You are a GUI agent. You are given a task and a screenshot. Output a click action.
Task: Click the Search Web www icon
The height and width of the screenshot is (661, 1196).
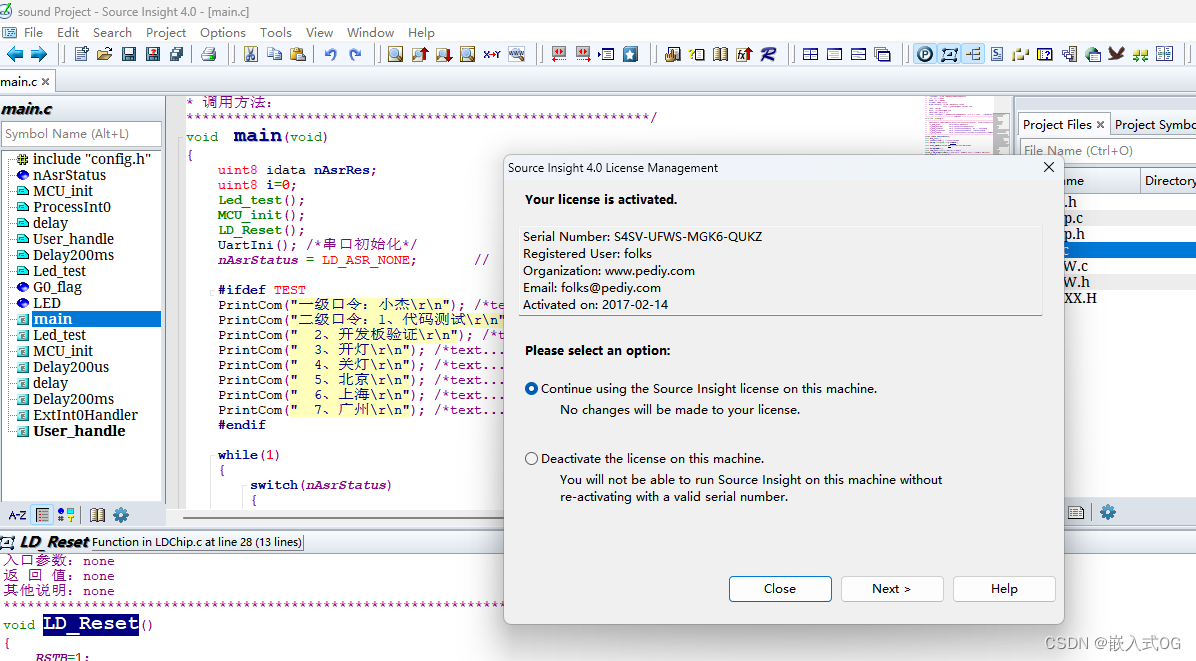pos(516,54)
